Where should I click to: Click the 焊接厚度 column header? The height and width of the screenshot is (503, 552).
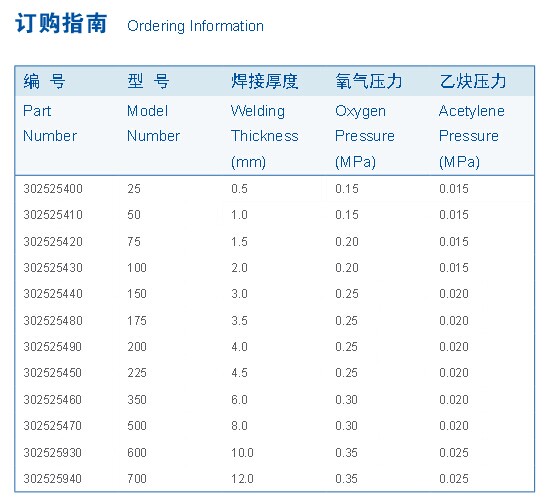pos(265,81)
